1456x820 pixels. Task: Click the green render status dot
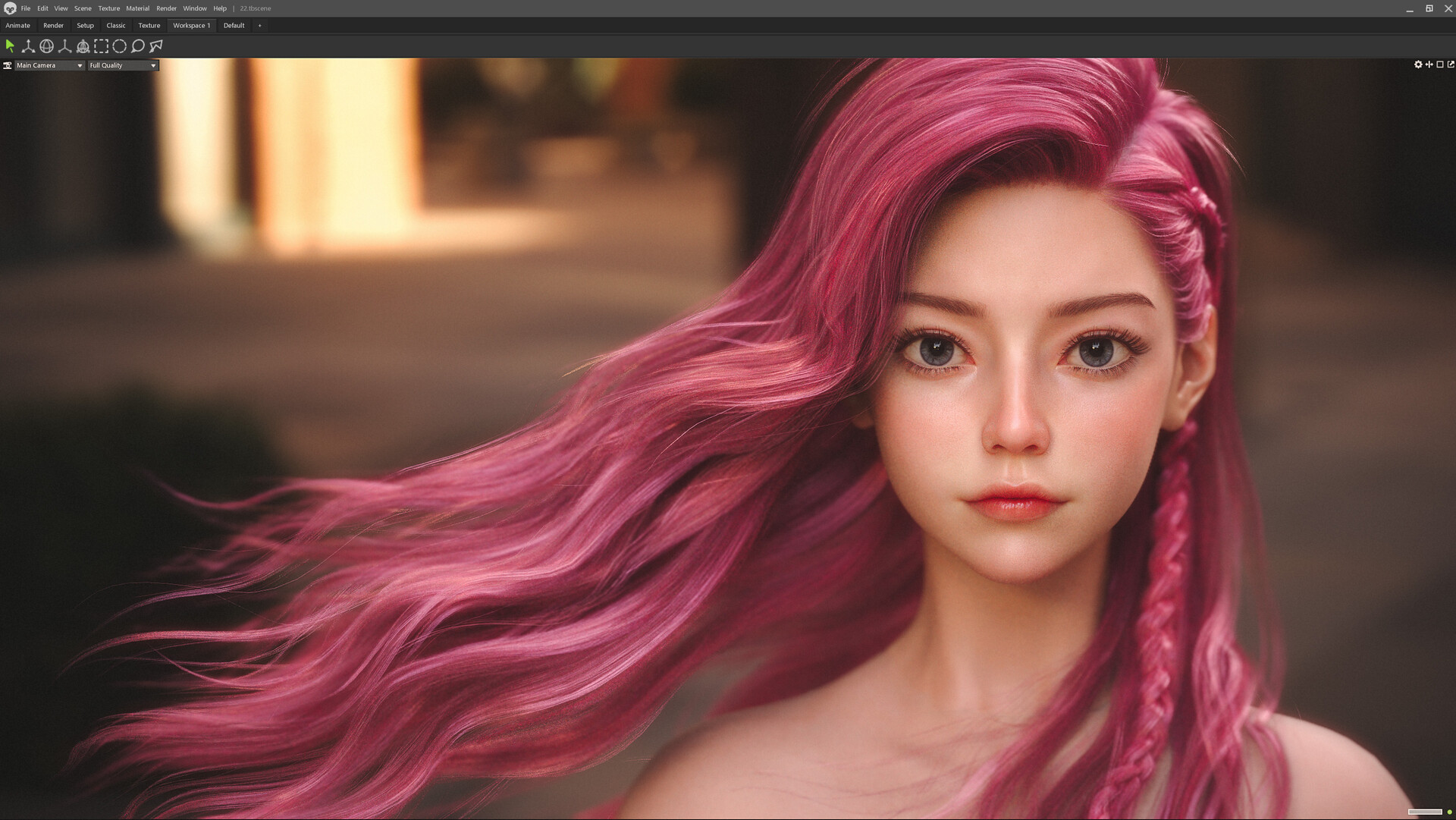pyautogui.click(x=1450, y=812)
